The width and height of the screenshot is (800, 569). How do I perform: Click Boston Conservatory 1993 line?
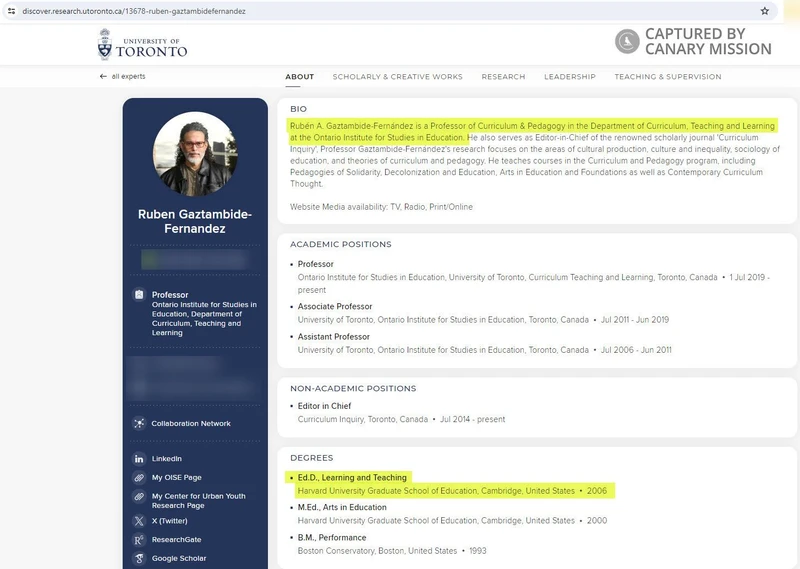[392, 551]
